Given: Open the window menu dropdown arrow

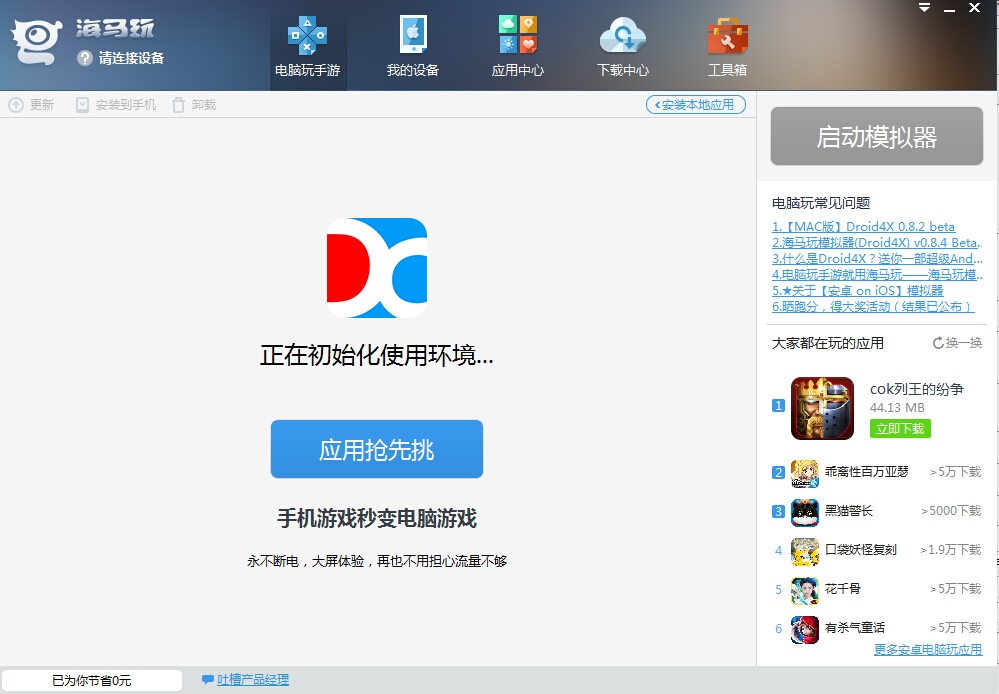Looking at the screenshot, I should (924, 8).
